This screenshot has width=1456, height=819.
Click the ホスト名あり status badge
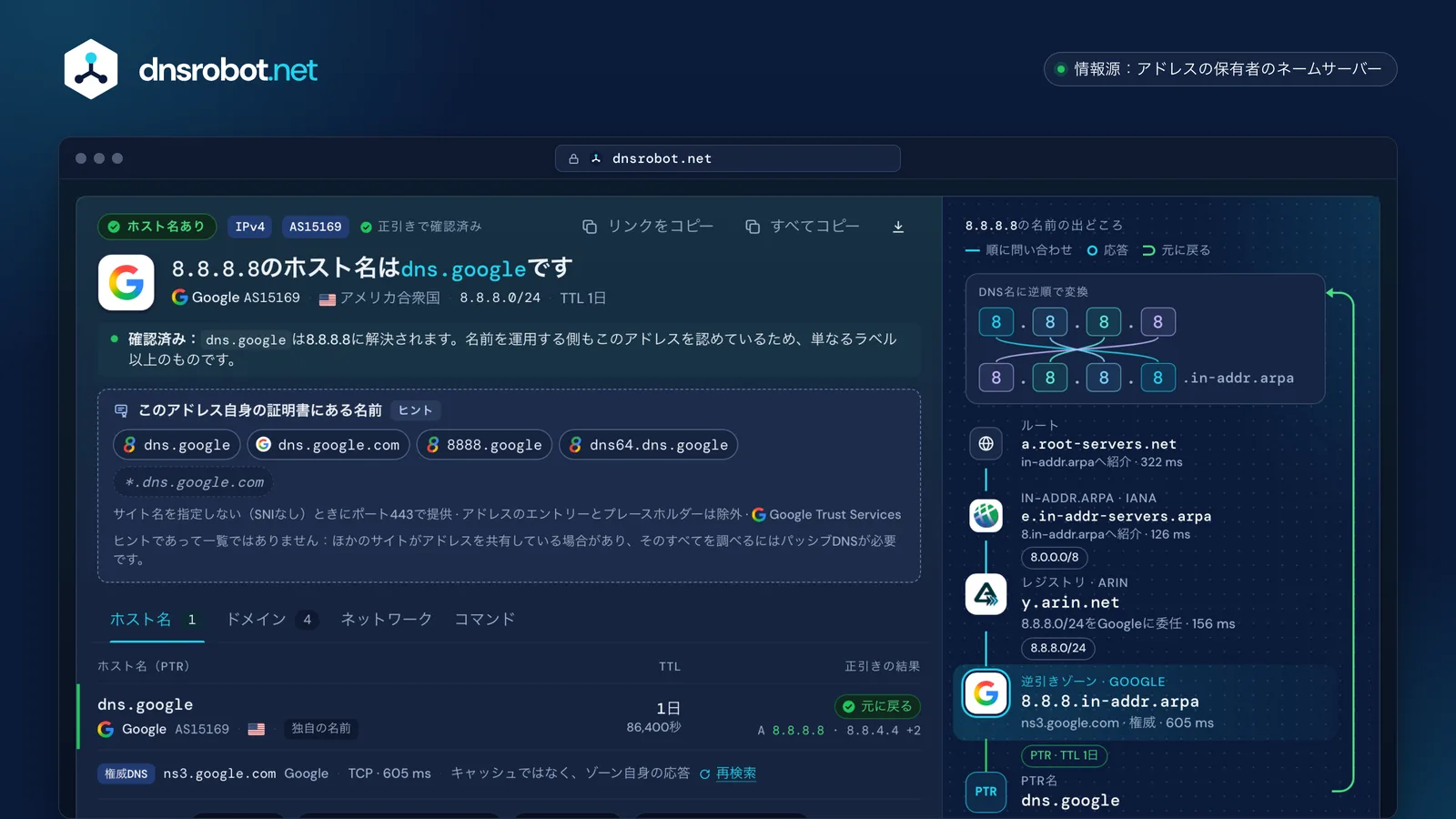(x=157, y=227)
